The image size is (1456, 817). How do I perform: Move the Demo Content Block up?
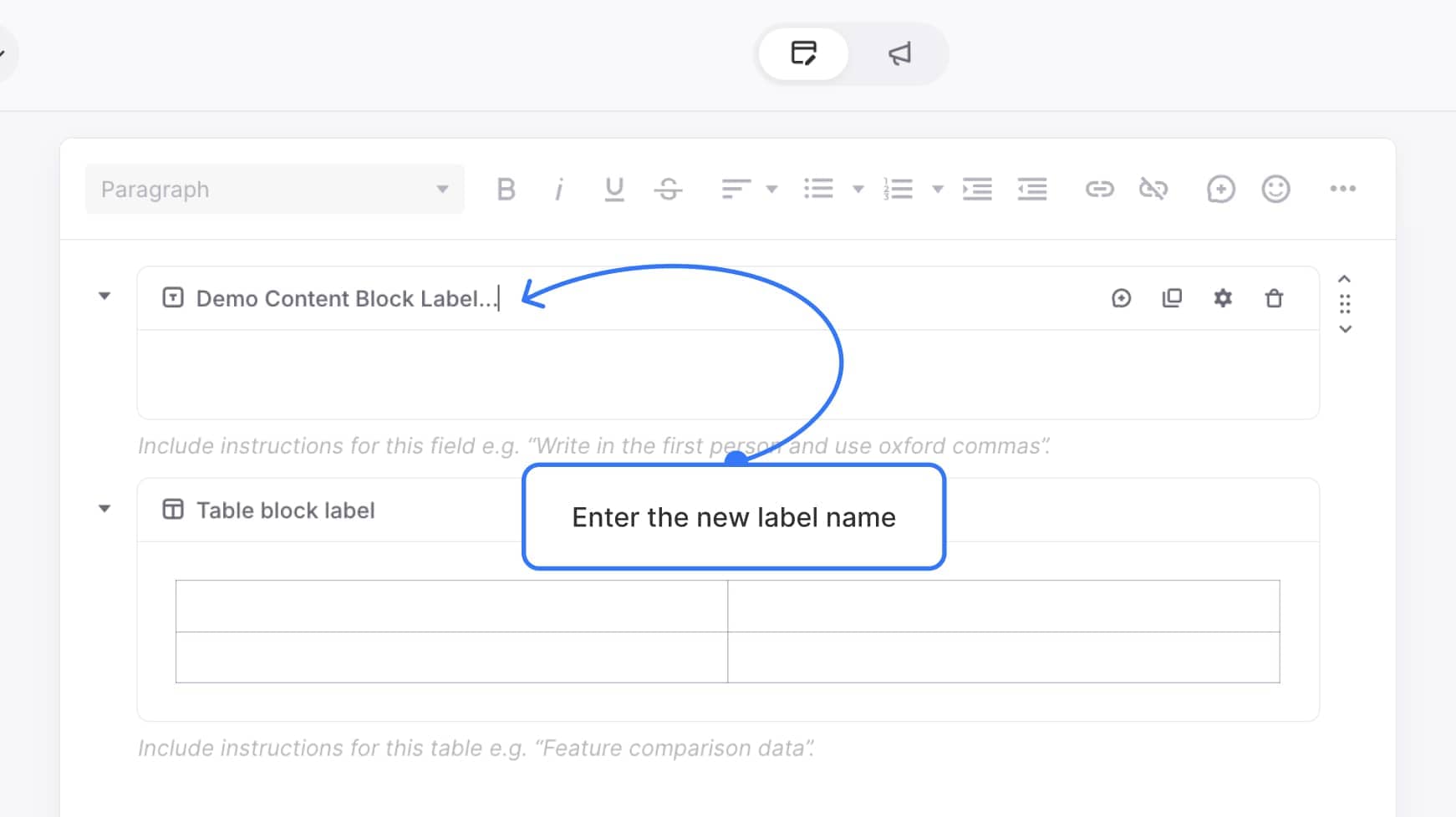click(x=1345, y=279)
